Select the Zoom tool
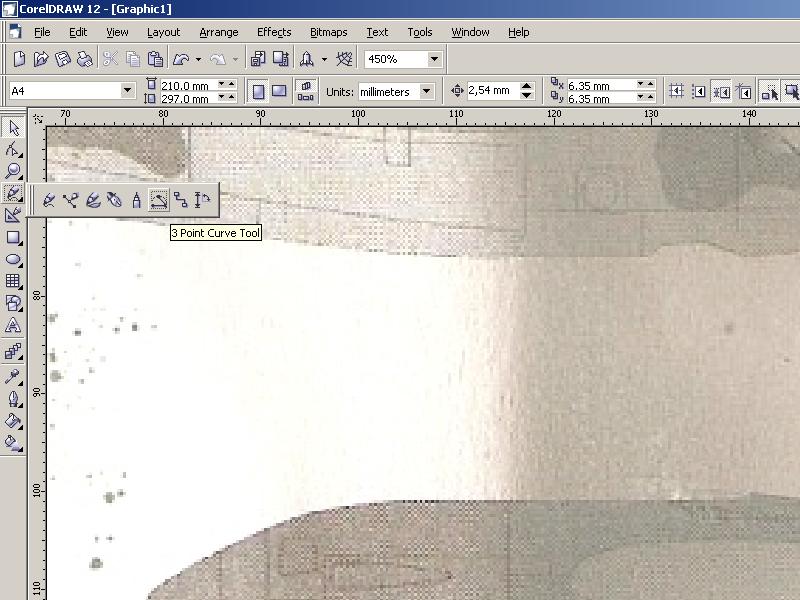 pos(14,171)
